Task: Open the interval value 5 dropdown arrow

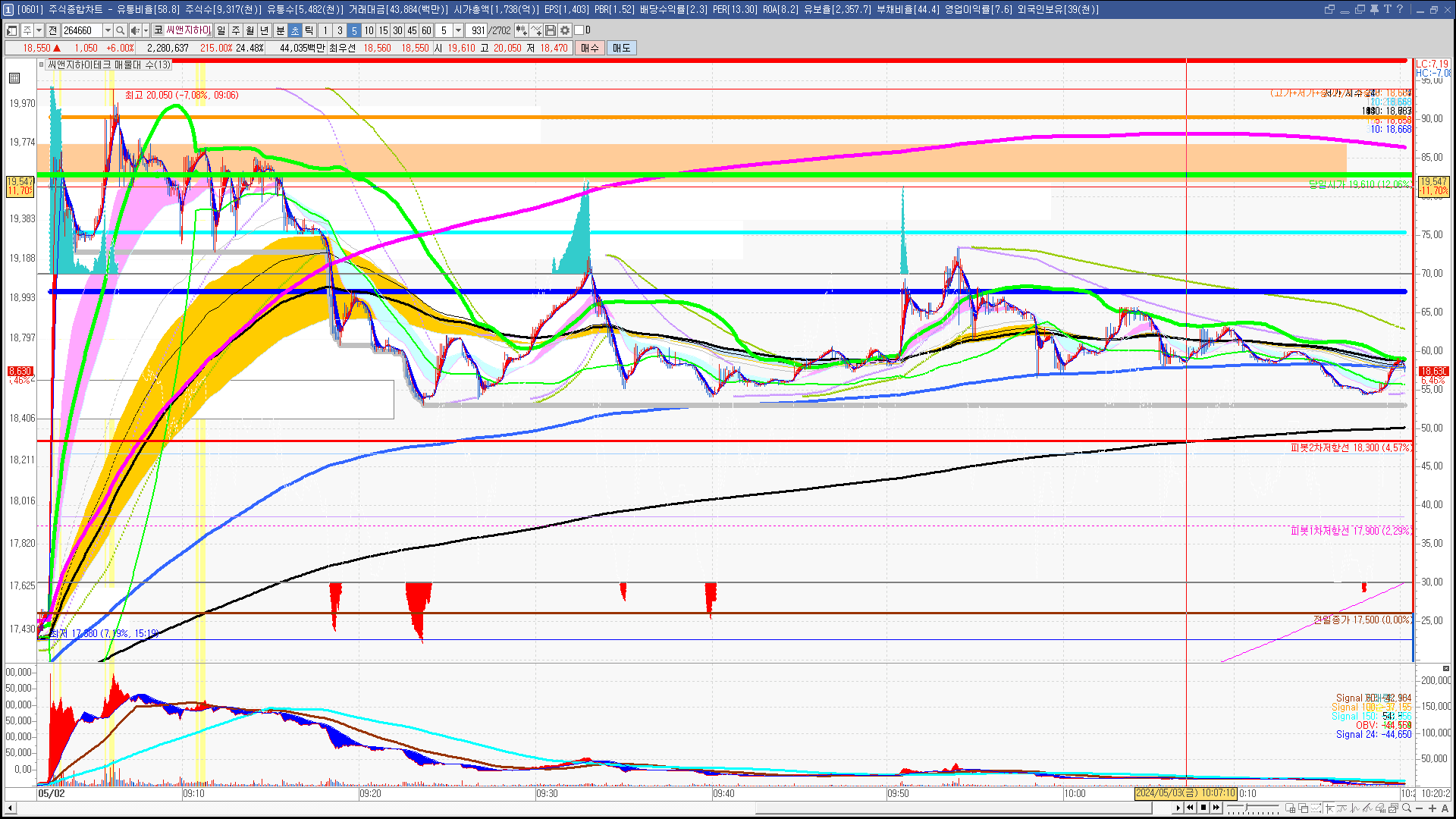Action: tap(458, 30)
